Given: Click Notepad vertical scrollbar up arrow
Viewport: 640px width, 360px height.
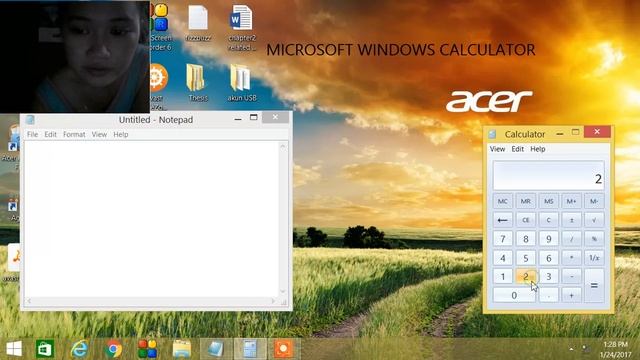Looking at the screenshot, I should click(283, 146).
